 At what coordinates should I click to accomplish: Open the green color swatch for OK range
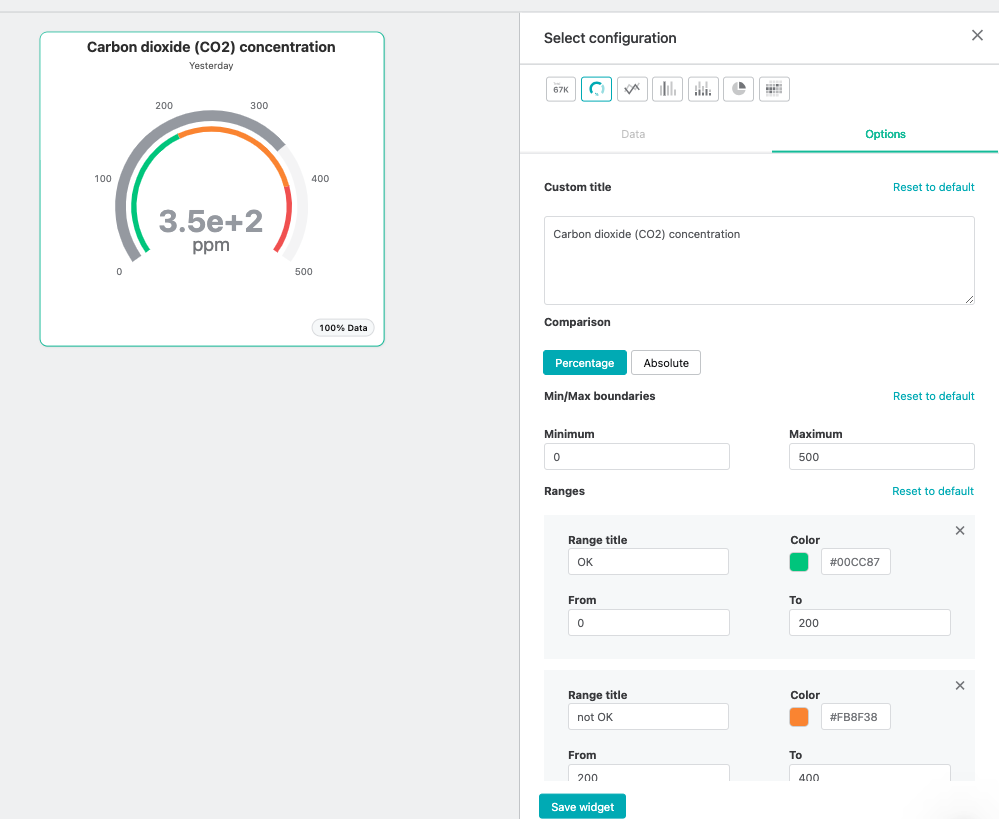(x=799, y=562)
